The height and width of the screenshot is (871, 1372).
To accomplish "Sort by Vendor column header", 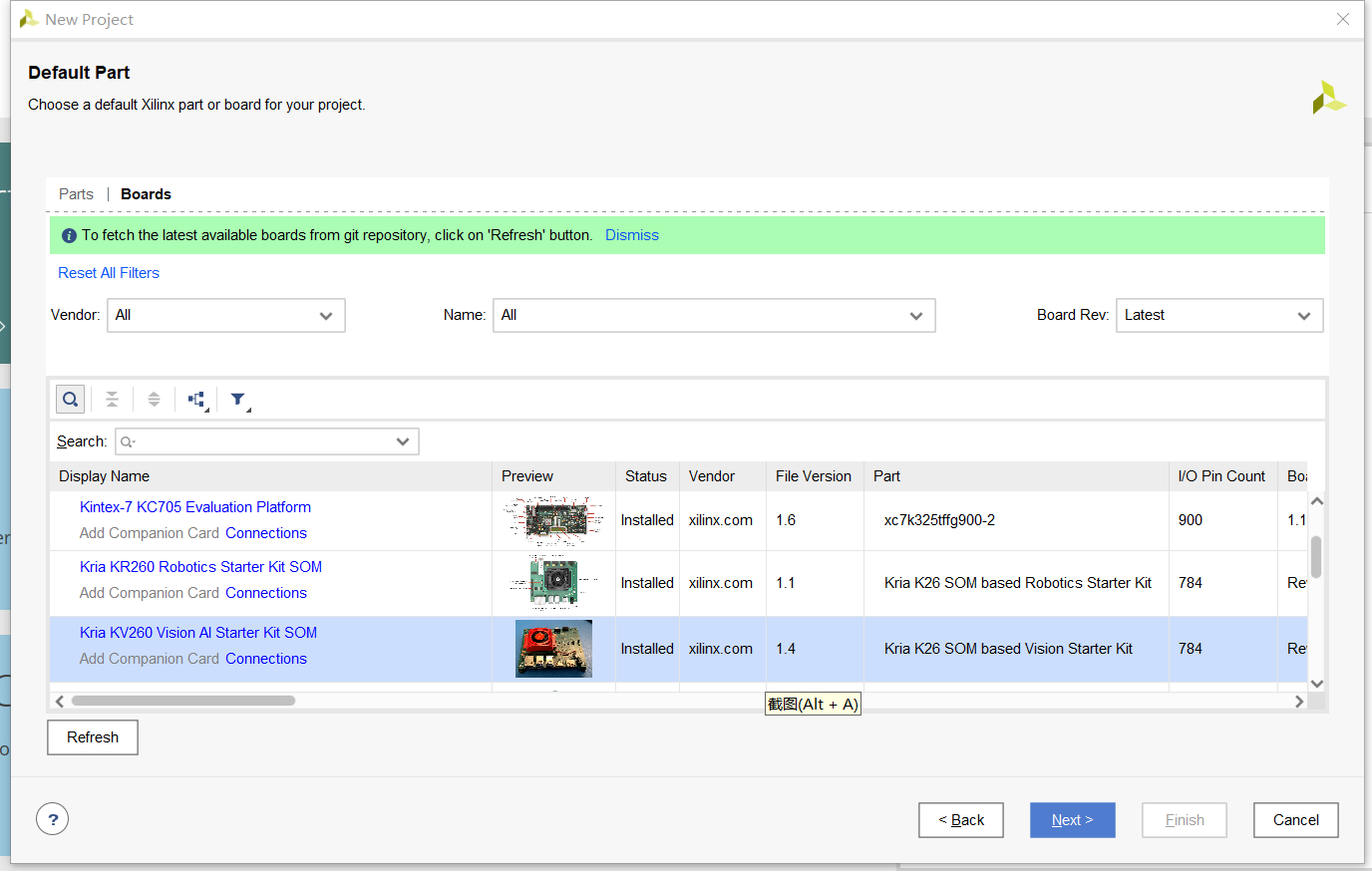I will click(723, 476).
